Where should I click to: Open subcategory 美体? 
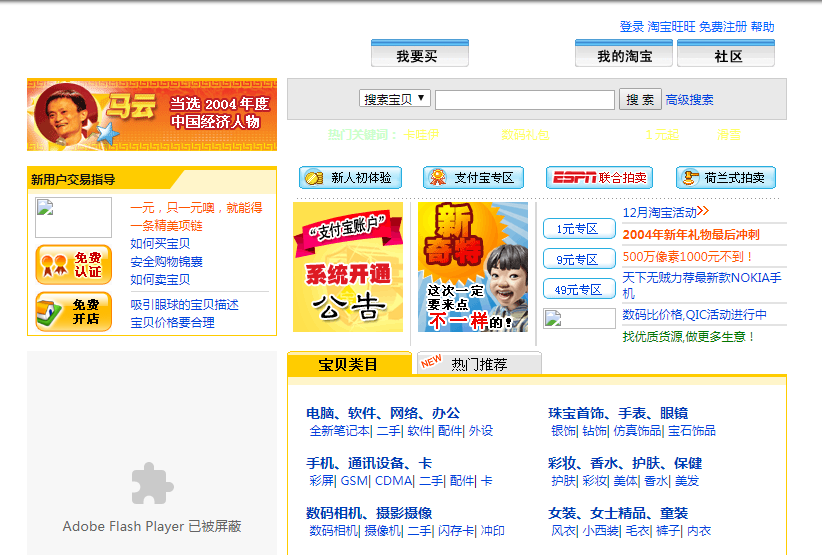coord(625,481)
